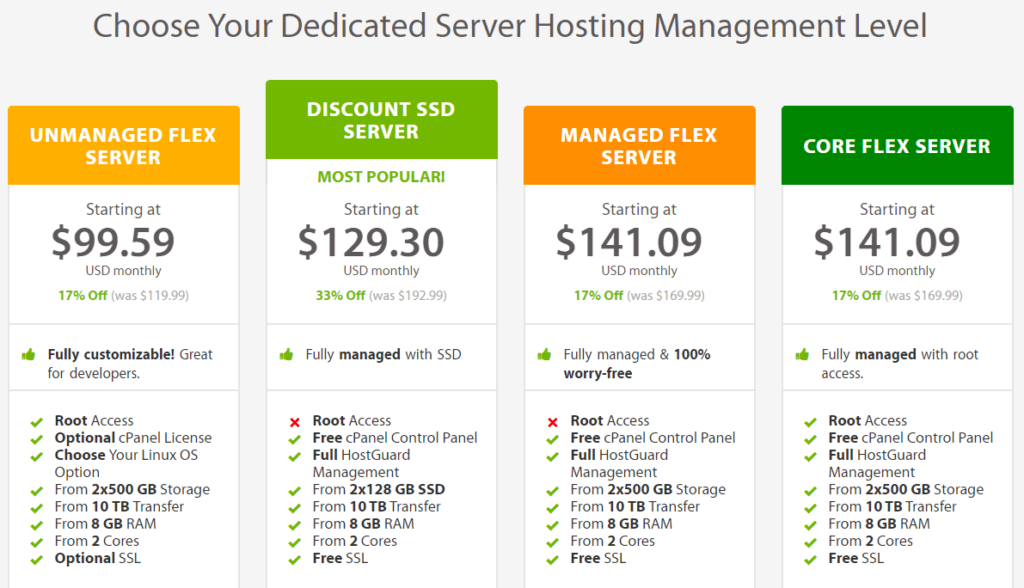
Task: Toggle the Free SSL checkmark under Managed Flex
Action: pos(552,558)
